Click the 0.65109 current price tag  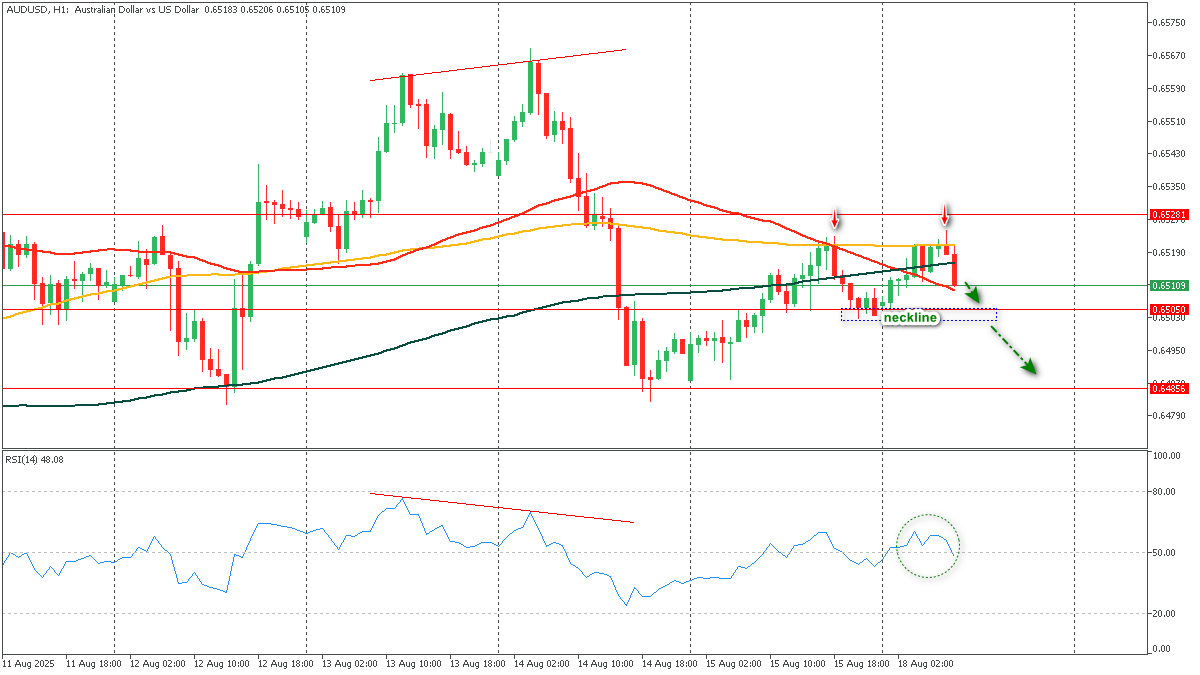click(x=1168, y=285)
